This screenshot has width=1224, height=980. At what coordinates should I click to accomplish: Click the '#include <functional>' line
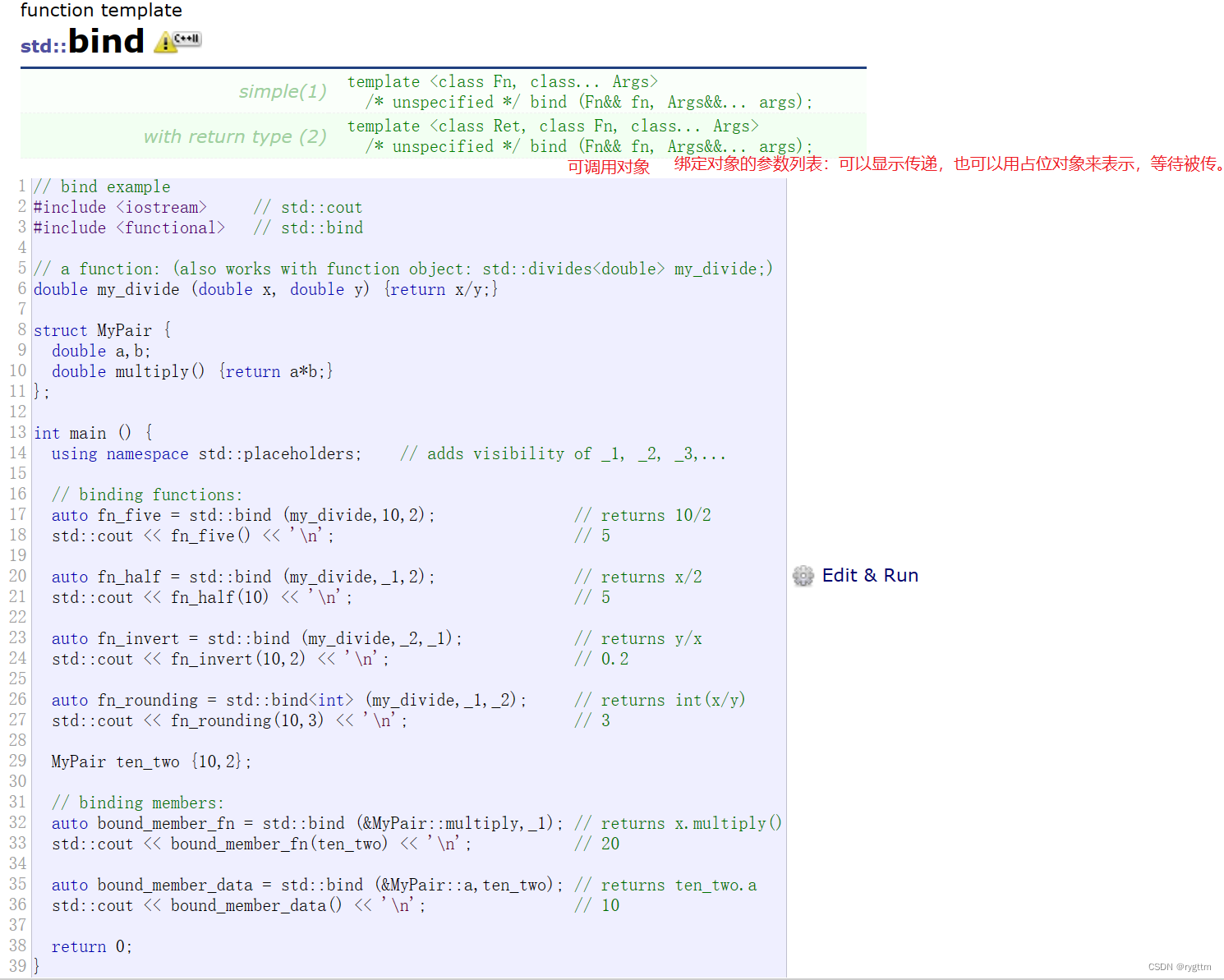click(129, 228)
